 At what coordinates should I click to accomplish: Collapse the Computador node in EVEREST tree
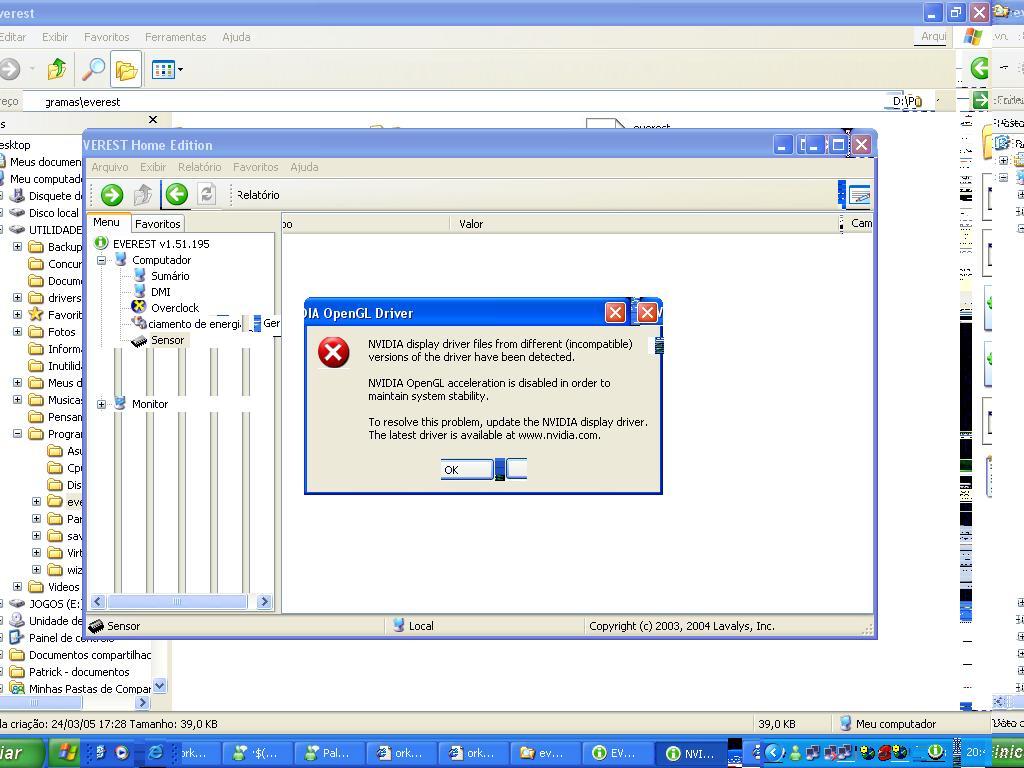coord(101,260)
